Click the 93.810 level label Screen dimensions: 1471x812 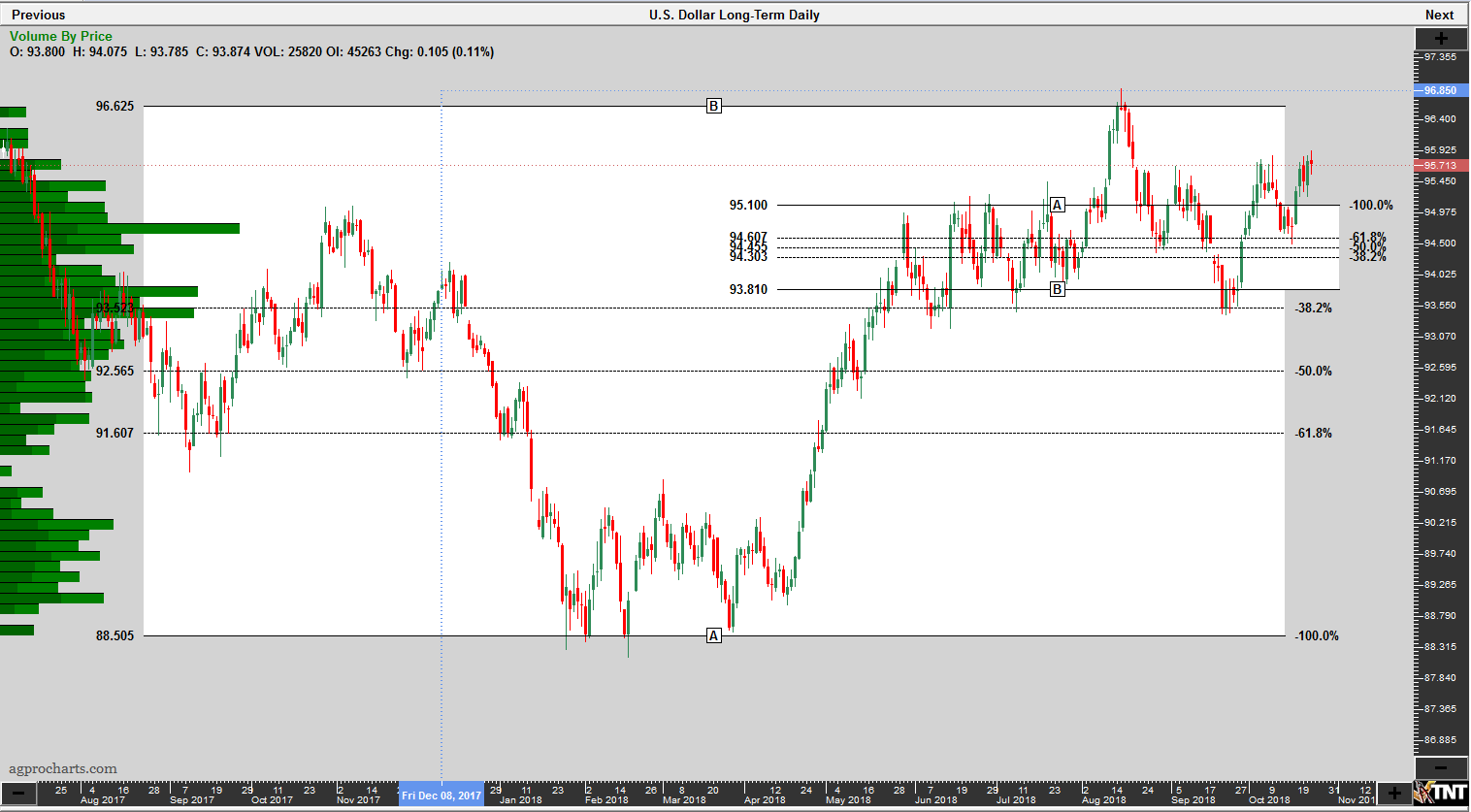(748, 289)
